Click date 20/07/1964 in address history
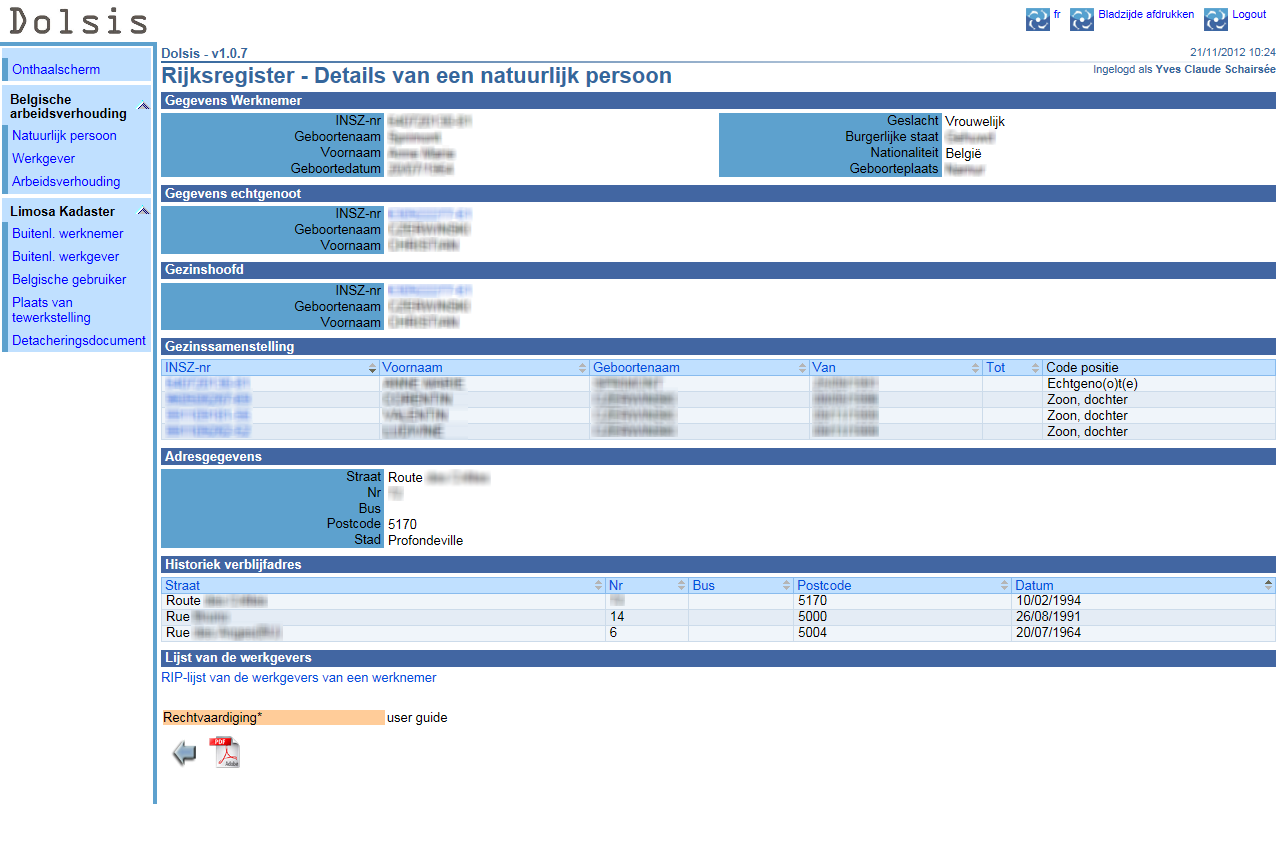 click(x=1048, y=633)
